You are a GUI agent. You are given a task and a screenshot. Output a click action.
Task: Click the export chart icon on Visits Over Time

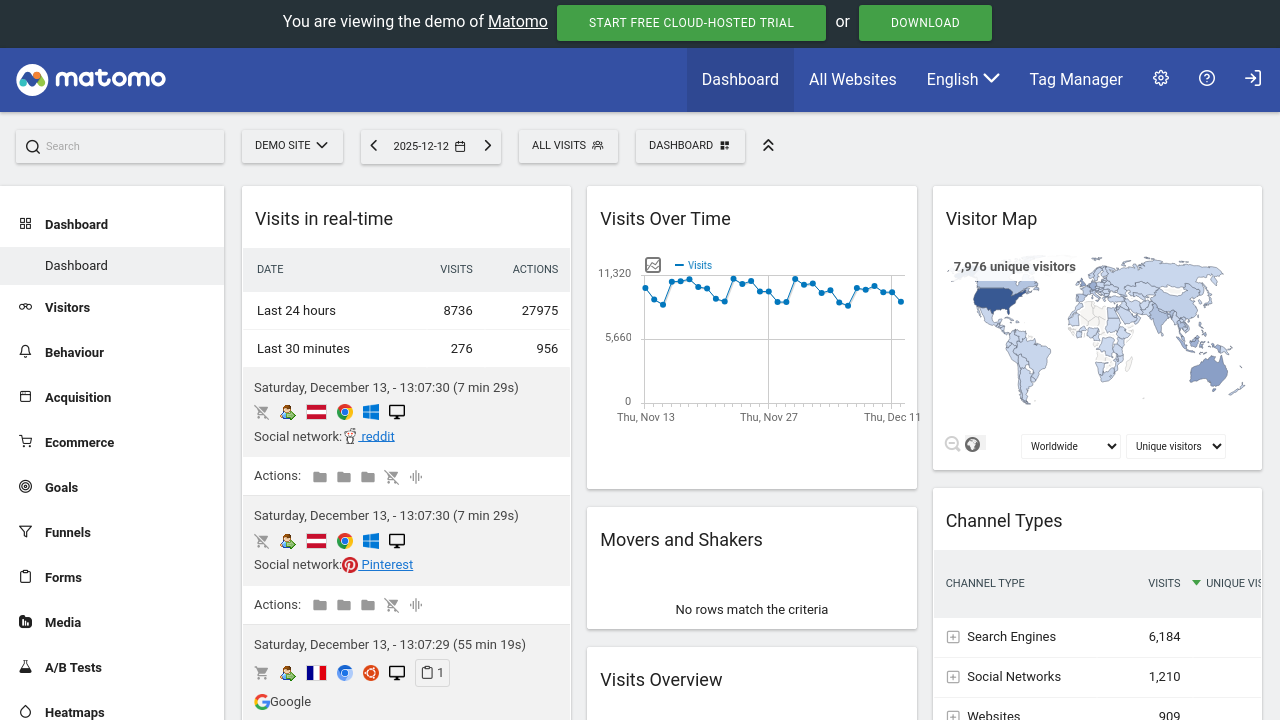pos(653,265)
